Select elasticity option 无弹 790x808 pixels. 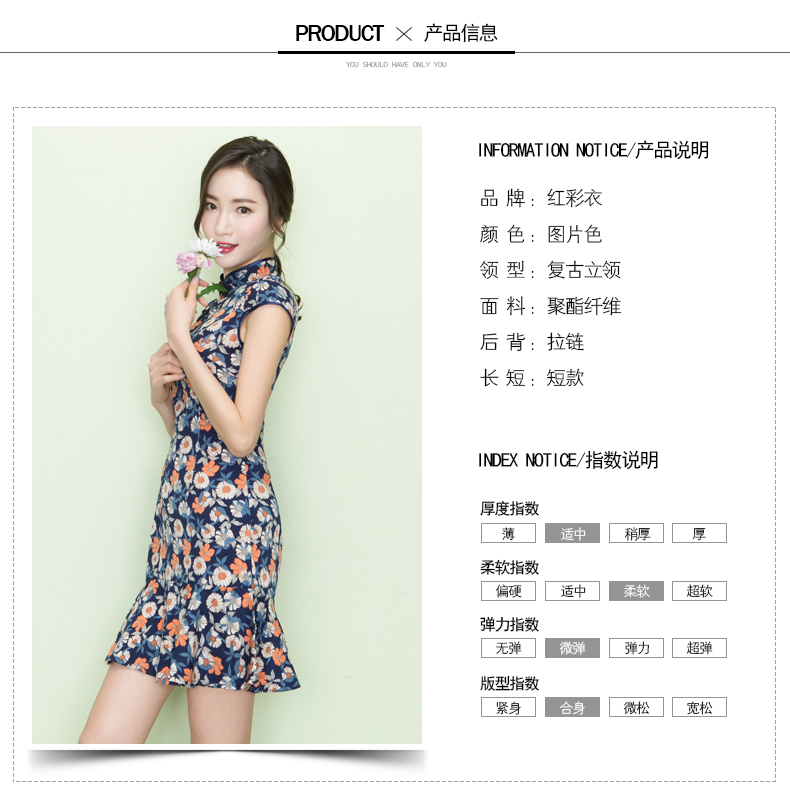508,648
